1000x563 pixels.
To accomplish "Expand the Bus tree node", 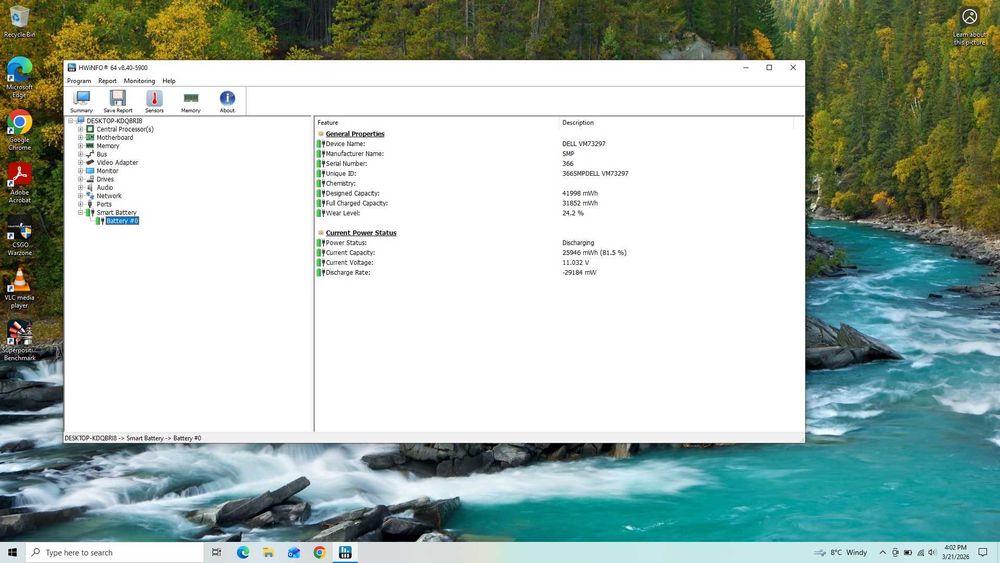I will [80, 154].
